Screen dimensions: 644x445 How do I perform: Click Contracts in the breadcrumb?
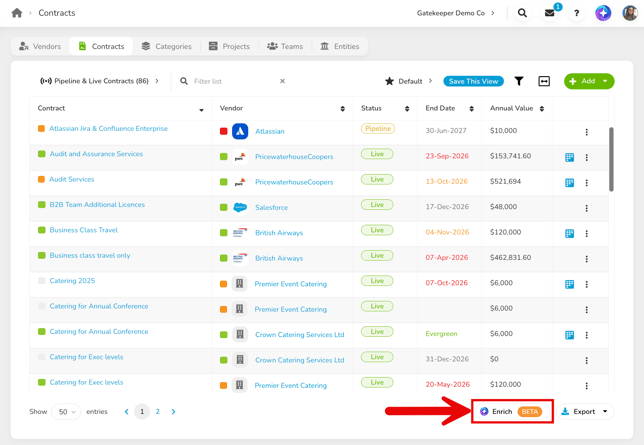point(57,13)
